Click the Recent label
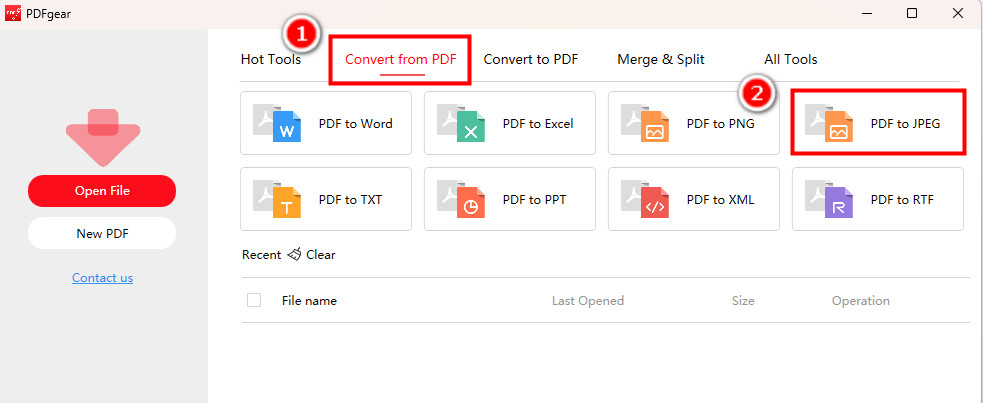Image resolution: width=983 pixels, height=403 pixels. (x=261, y=254)
